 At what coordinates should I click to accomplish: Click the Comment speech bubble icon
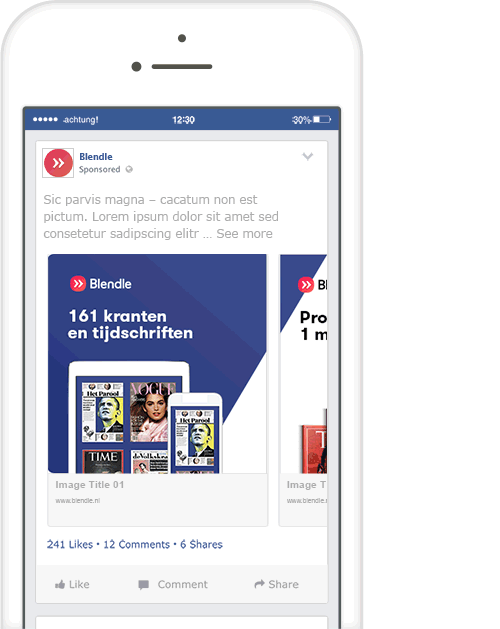click(x=144, y=585)
